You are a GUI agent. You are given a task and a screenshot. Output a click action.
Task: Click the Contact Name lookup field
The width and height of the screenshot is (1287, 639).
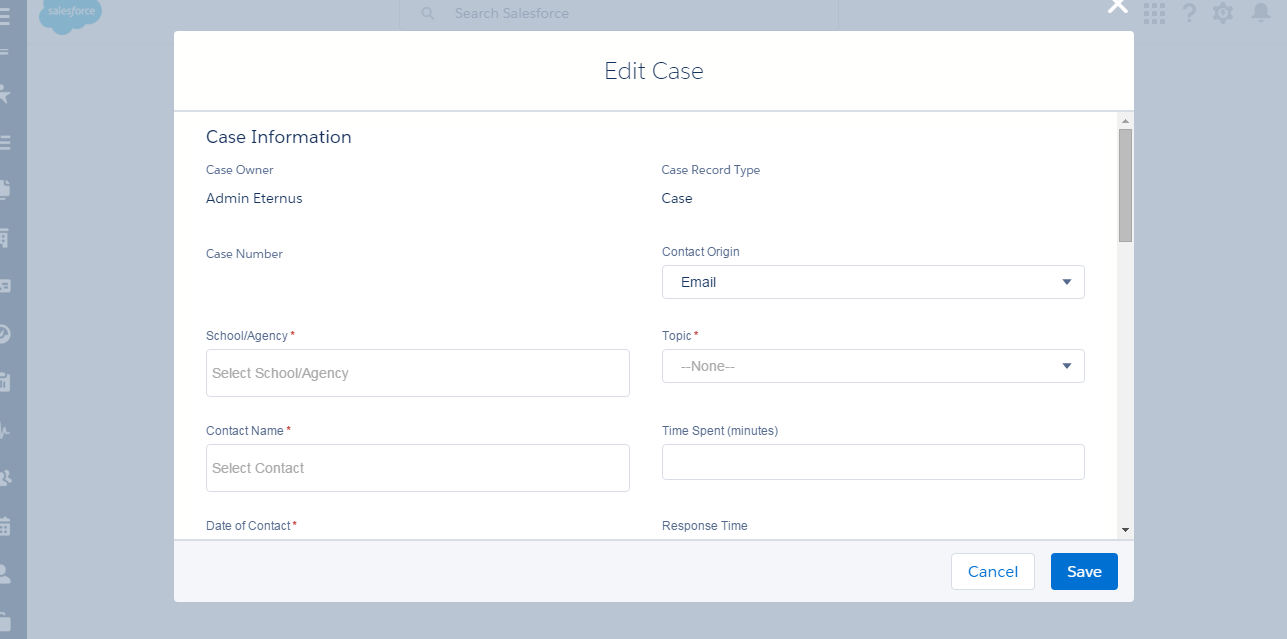(418, 468)
